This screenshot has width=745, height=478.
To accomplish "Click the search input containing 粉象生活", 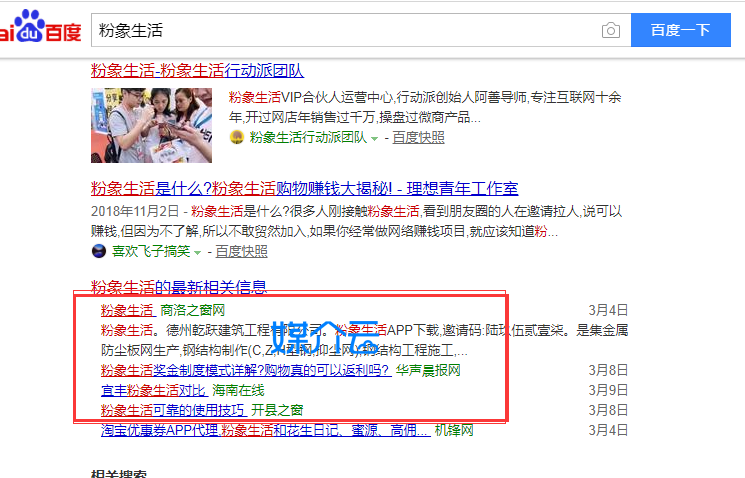I will point(340,31).
